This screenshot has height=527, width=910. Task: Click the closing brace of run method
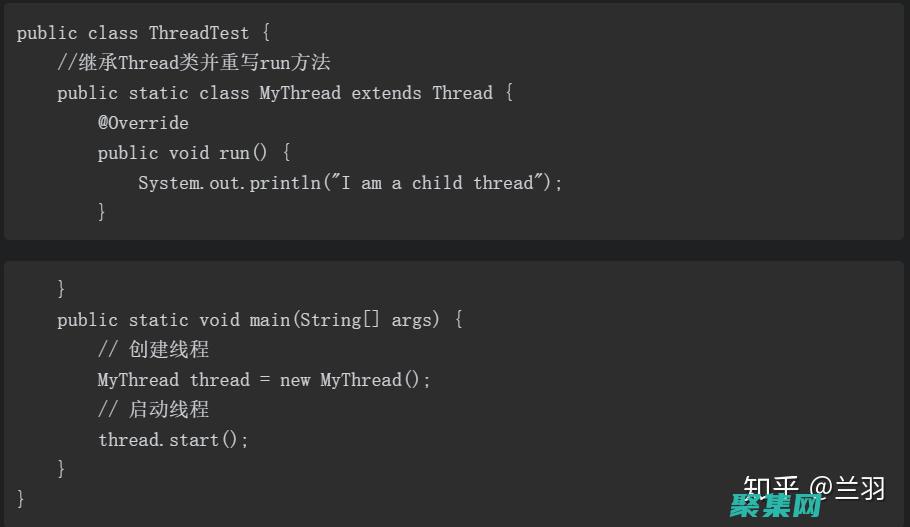point(102,211)
